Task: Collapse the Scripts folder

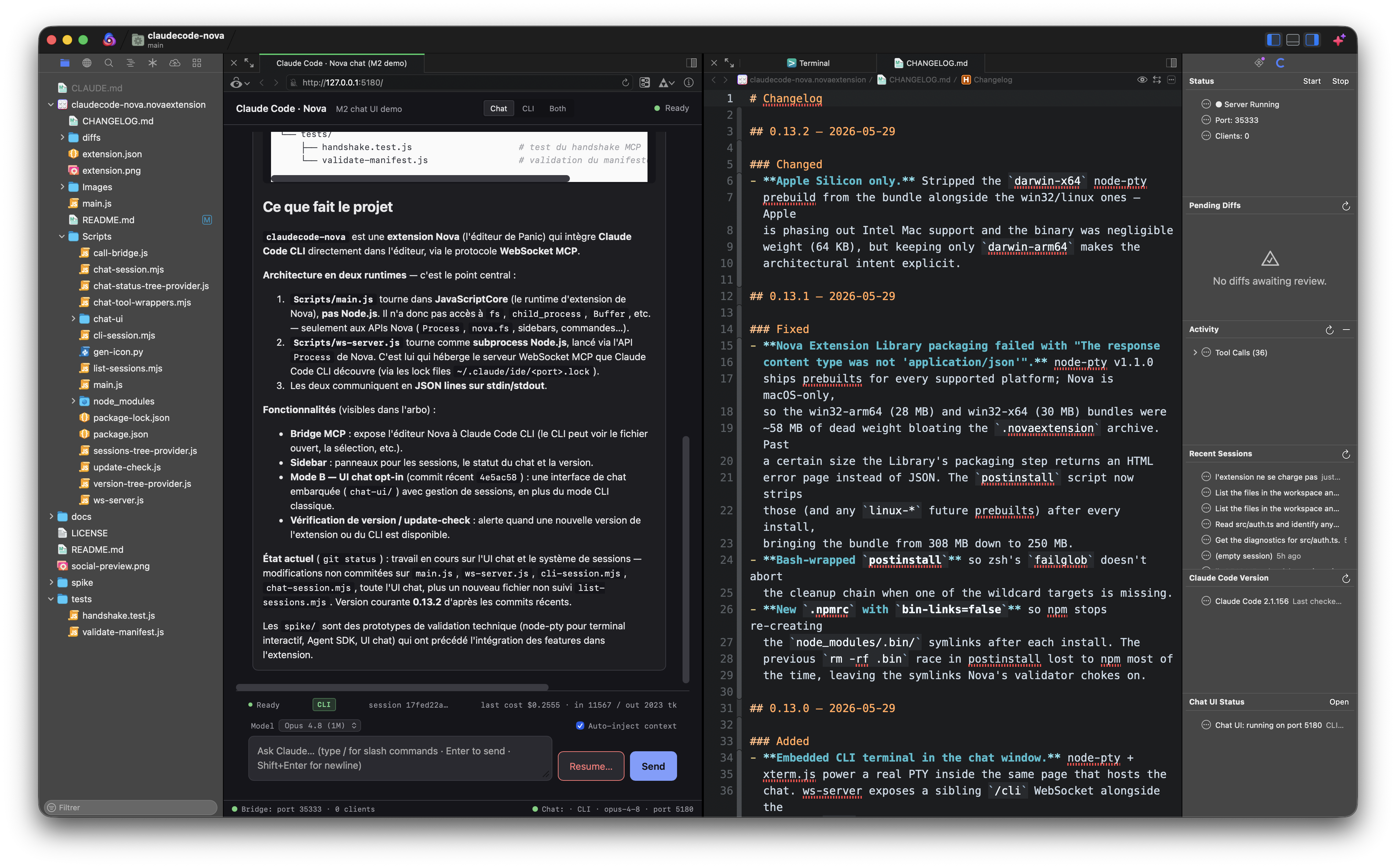Action: click(62, 236)
